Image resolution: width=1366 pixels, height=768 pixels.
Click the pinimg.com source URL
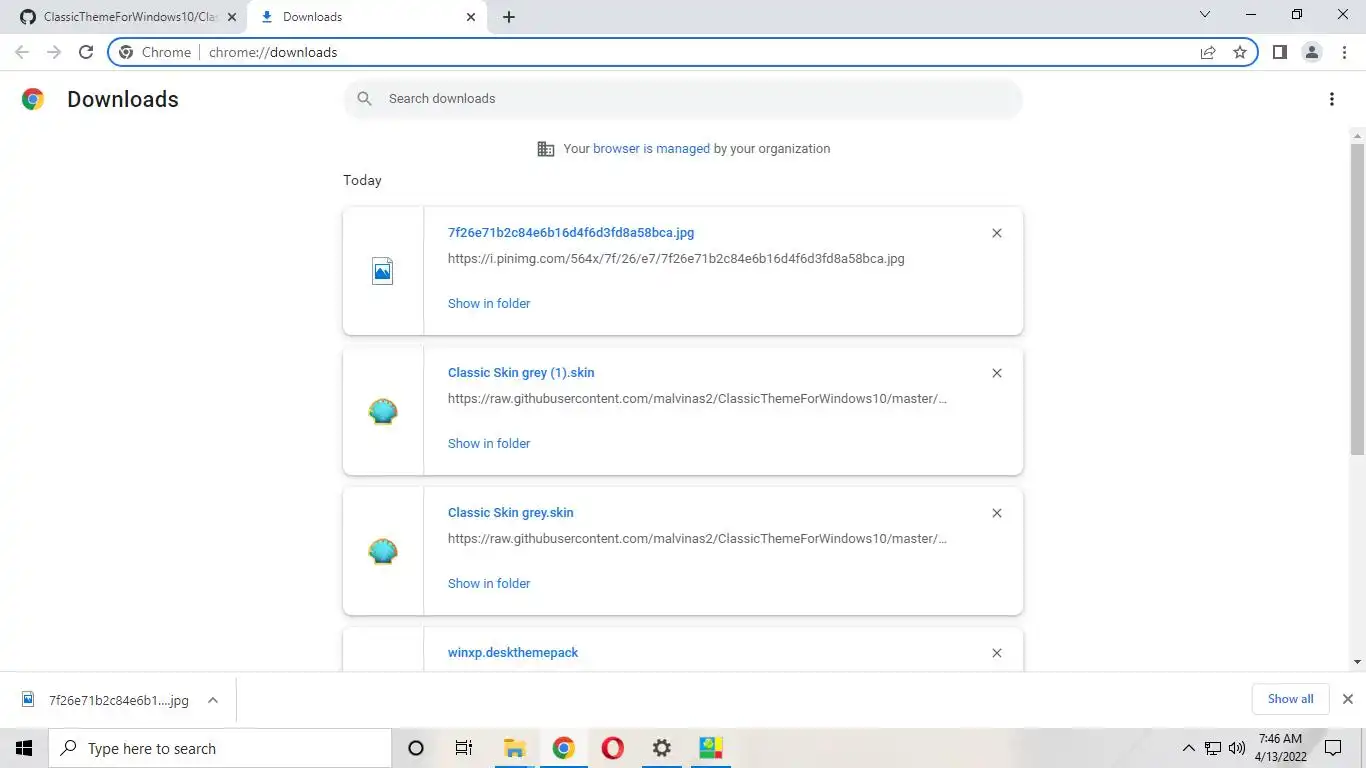(676, 258)
